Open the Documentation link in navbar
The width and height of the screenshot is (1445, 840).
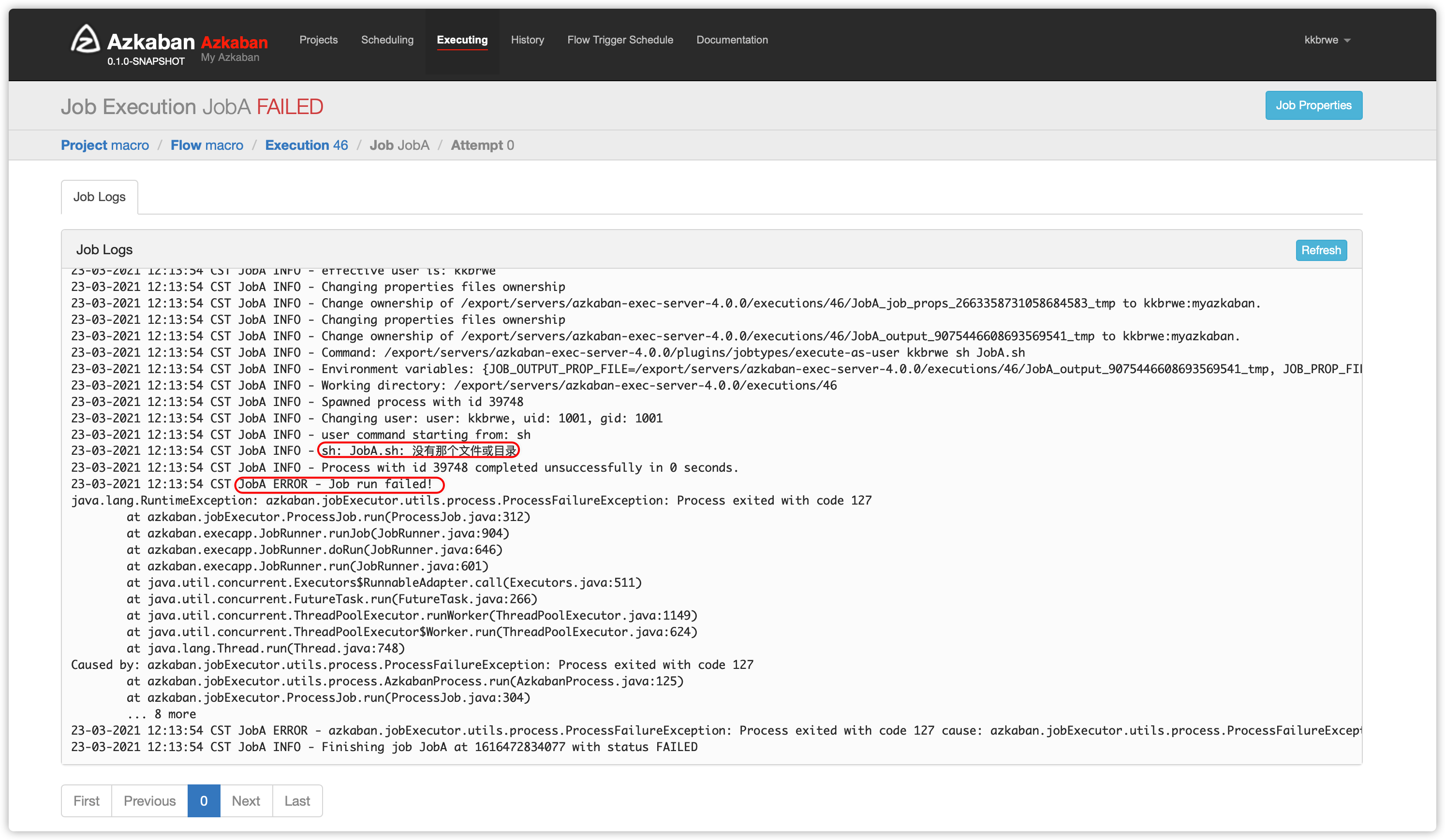tap(732, 40)
